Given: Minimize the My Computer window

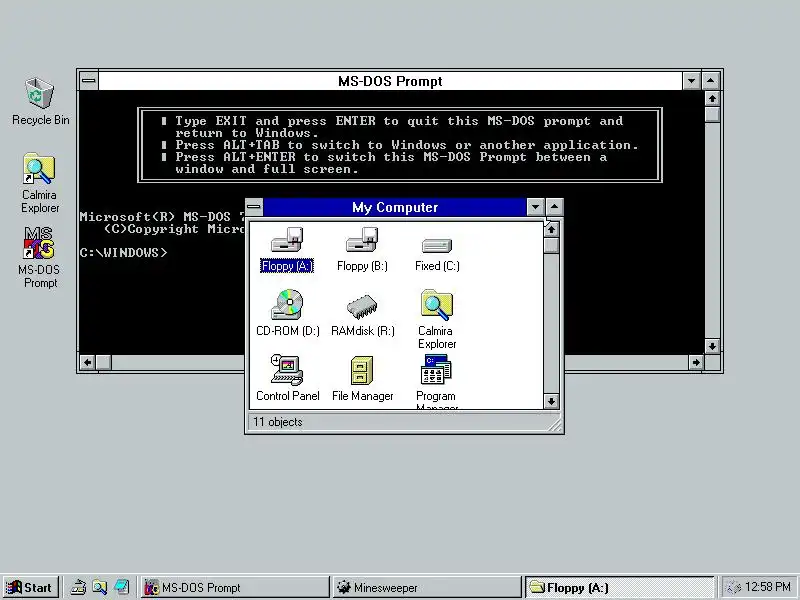Looking at the screenshot, I should click(x=535, y=207).
